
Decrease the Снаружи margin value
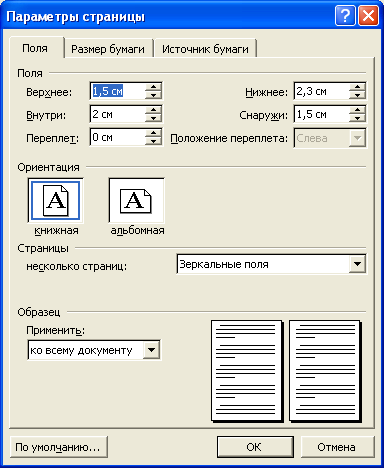tap(357, 118)
